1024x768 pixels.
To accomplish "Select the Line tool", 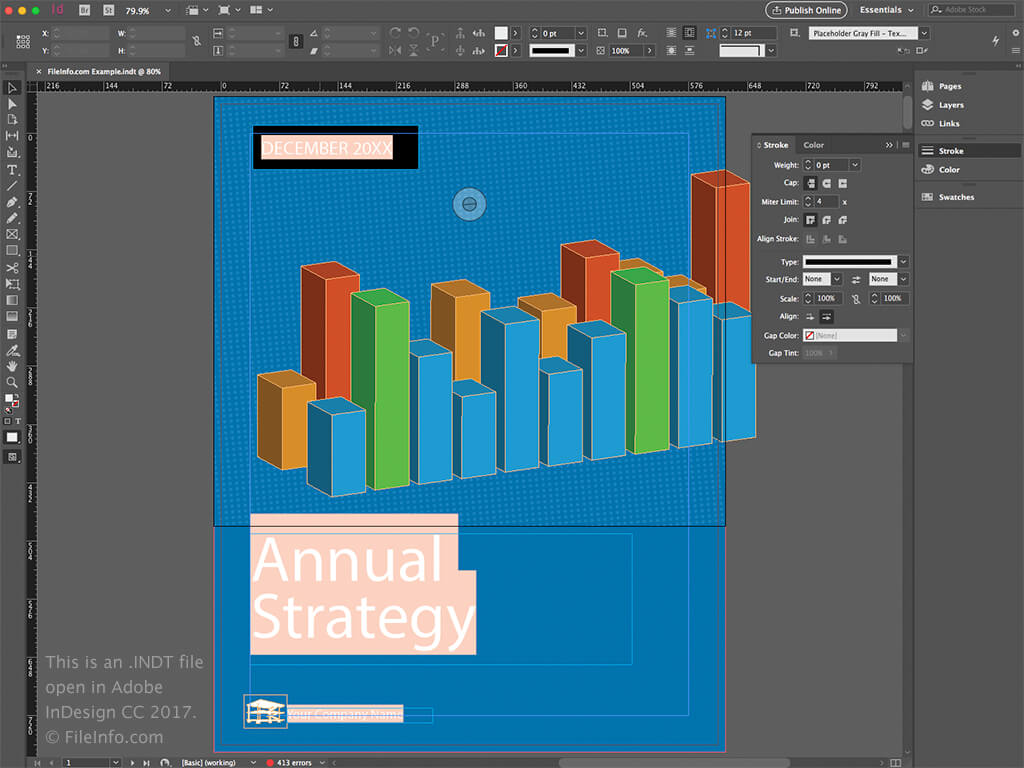I will (12, 186).
